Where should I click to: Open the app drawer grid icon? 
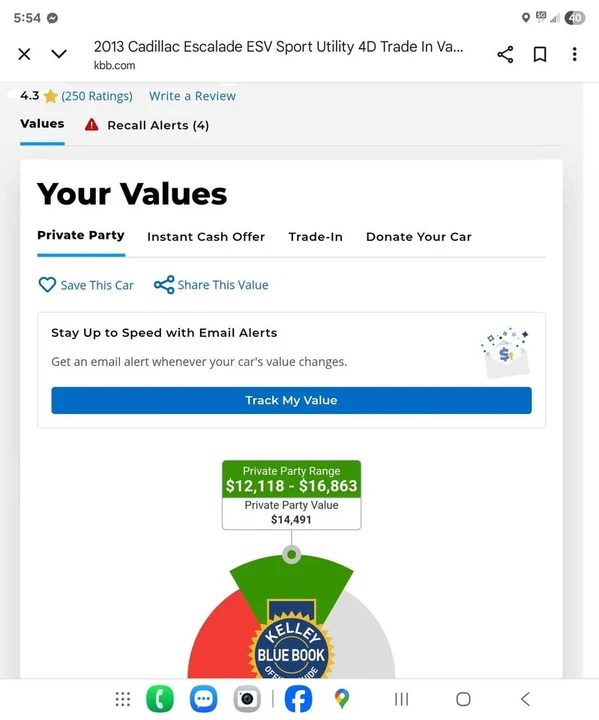[x=123, y=699]
